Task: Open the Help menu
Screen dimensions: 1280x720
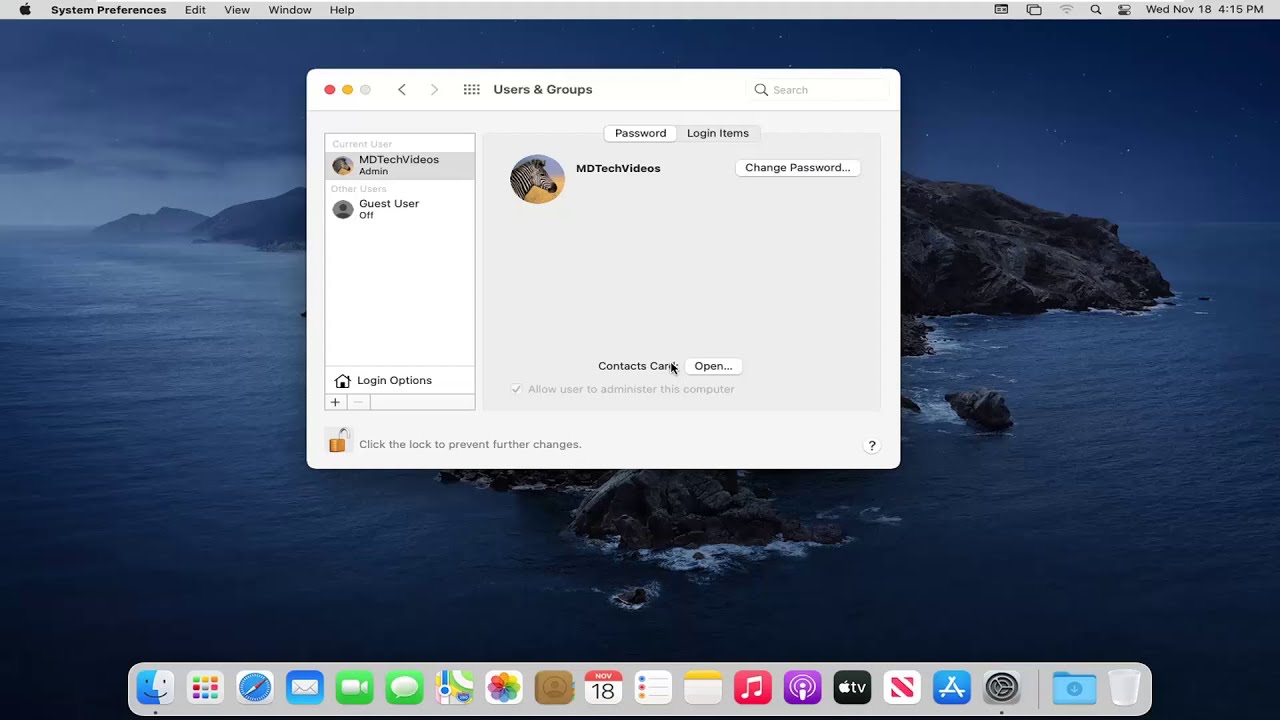Action: point(342,9)
